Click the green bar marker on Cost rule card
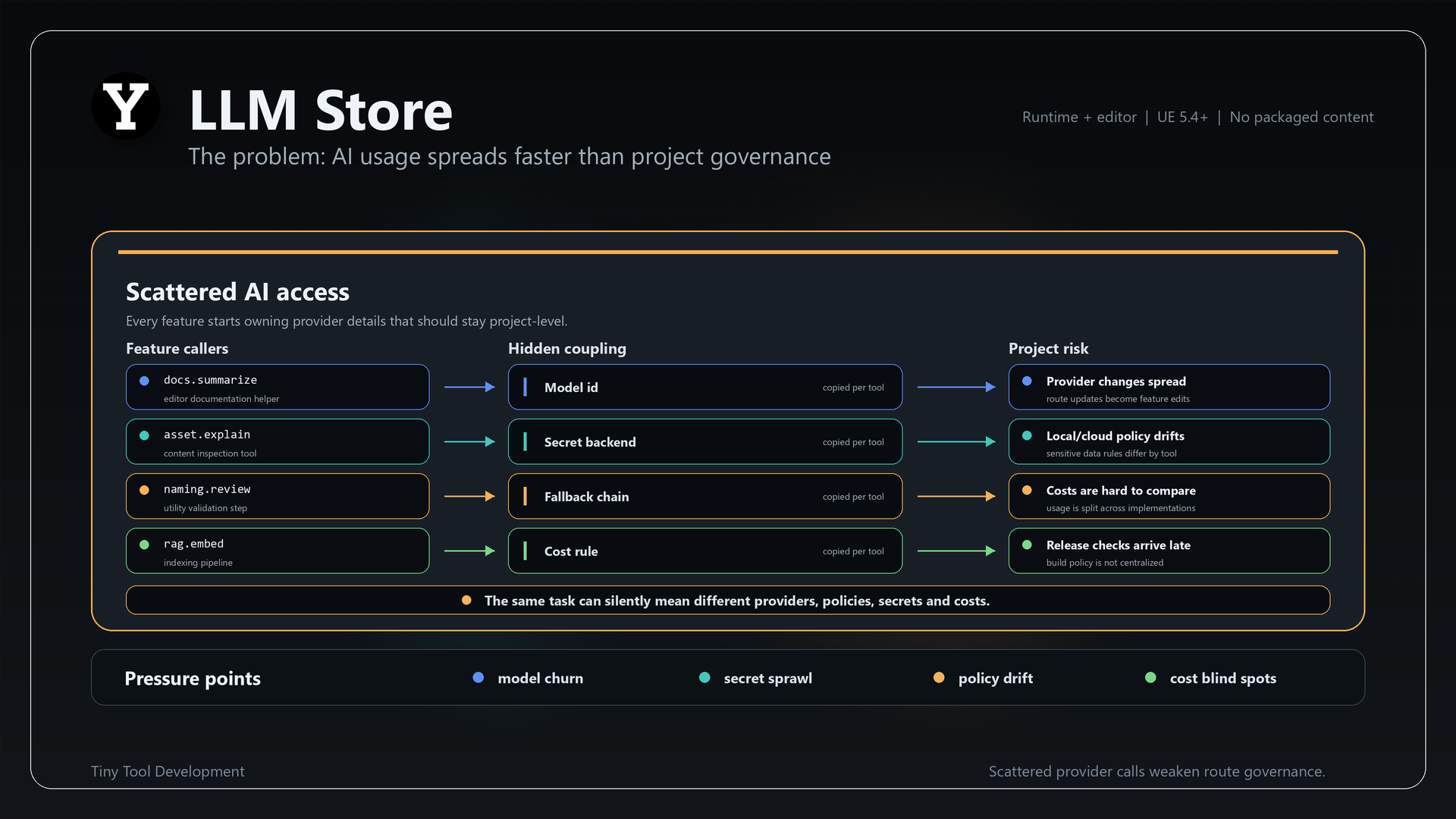Viewport: 1456px width, 819px height. pos(525,551)
